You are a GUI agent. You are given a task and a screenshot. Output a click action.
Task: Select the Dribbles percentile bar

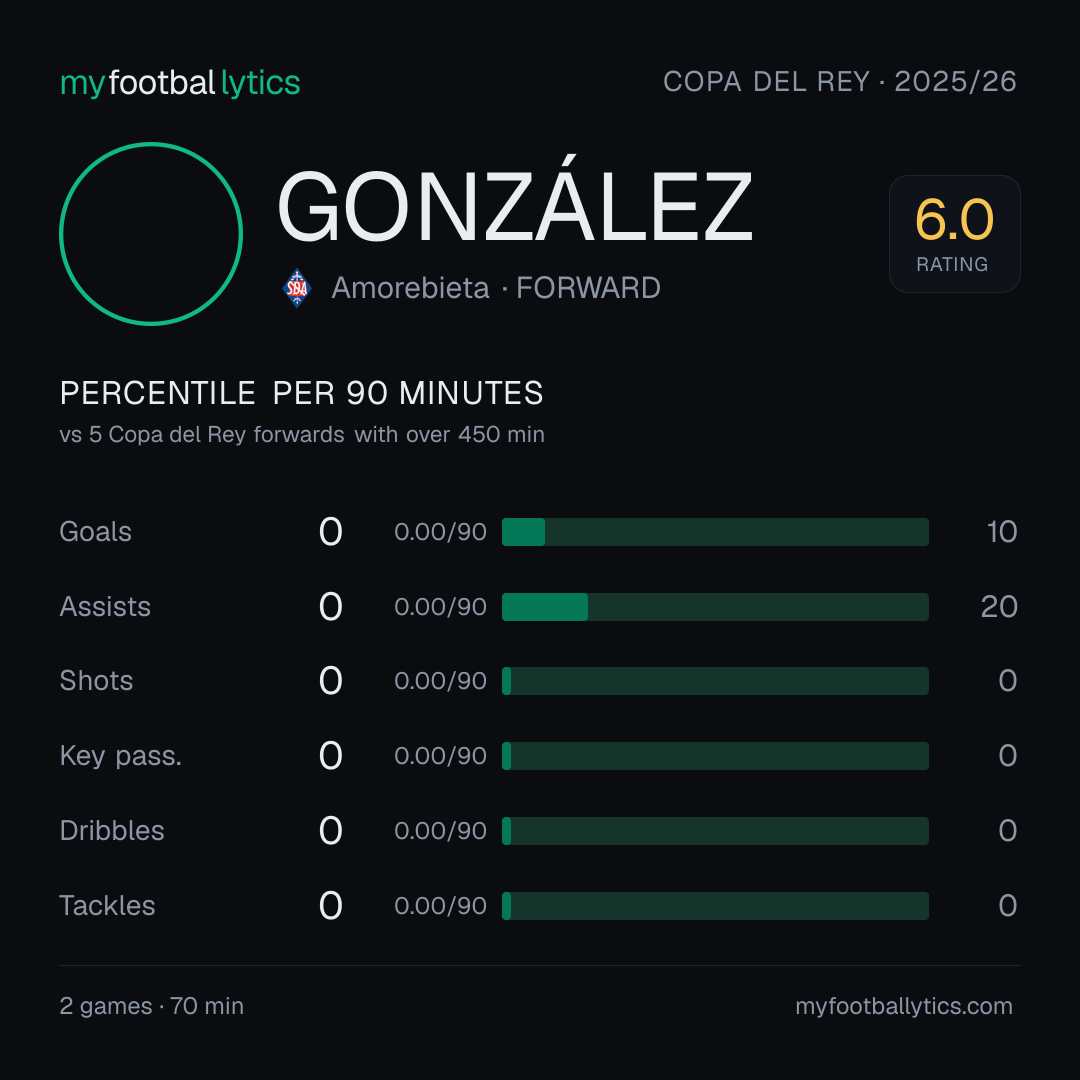715,831
